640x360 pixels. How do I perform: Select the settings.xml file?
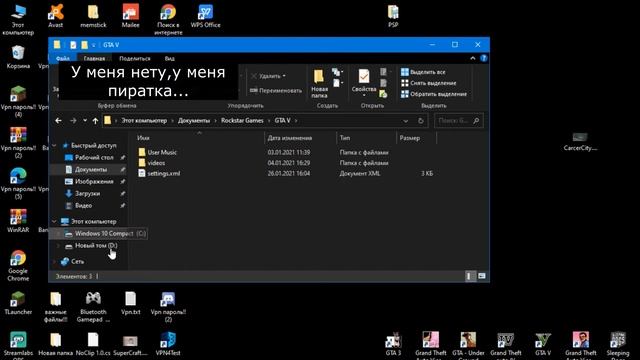click(x=163, y=173)
